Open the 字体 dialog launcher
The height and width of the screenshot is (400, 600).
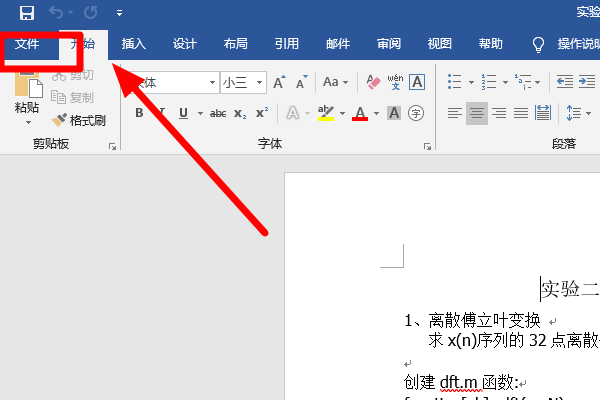coord(427,147)
